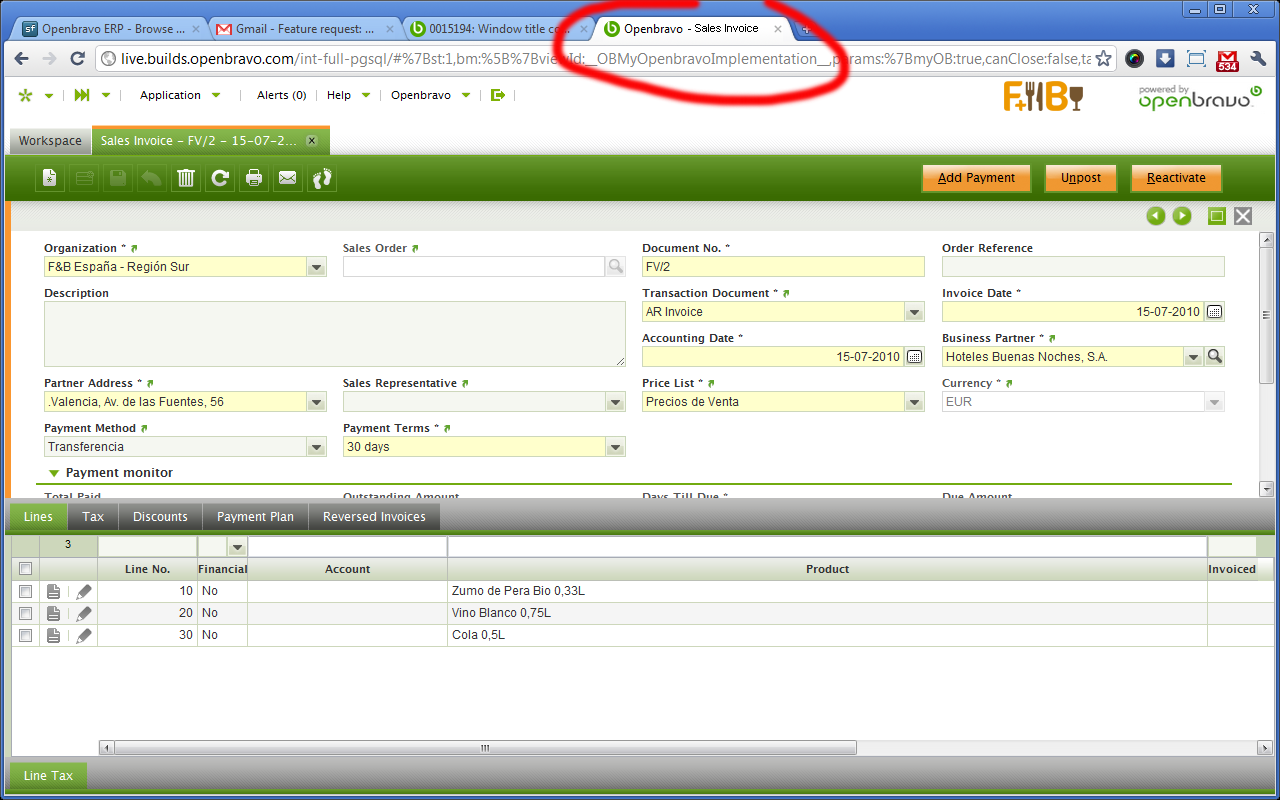
Task: Click the Document No. field
Action: click(783, 267)
